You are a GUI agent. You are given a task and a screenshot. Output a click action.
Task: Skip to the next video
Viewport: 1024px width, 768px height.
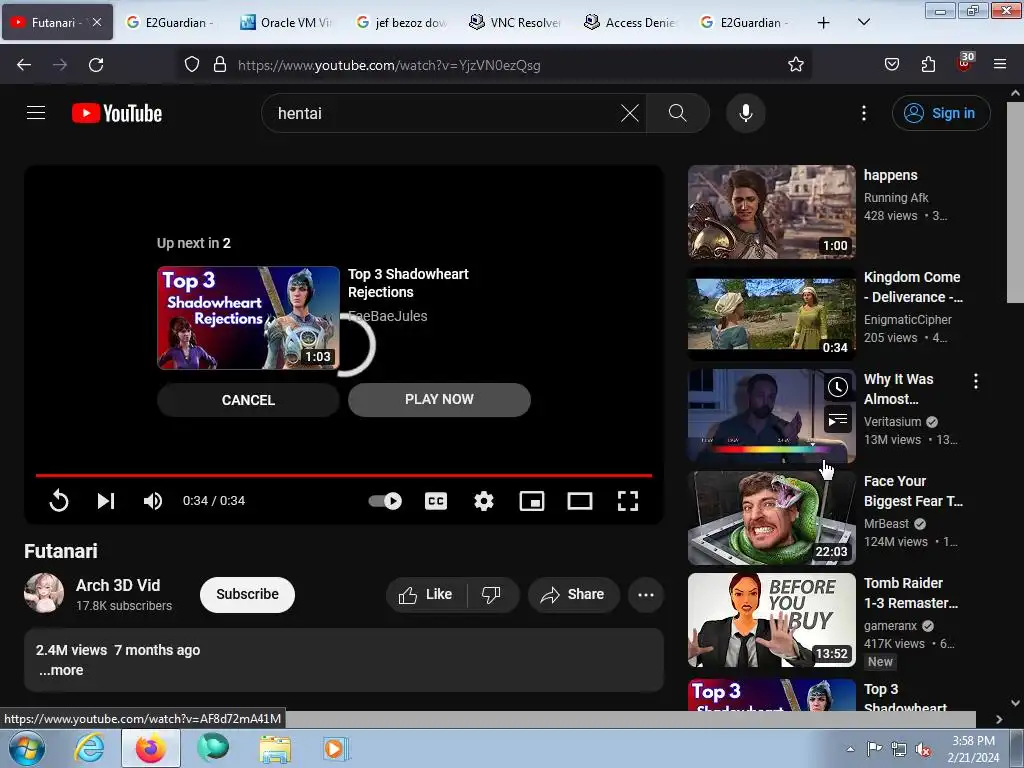106,501
